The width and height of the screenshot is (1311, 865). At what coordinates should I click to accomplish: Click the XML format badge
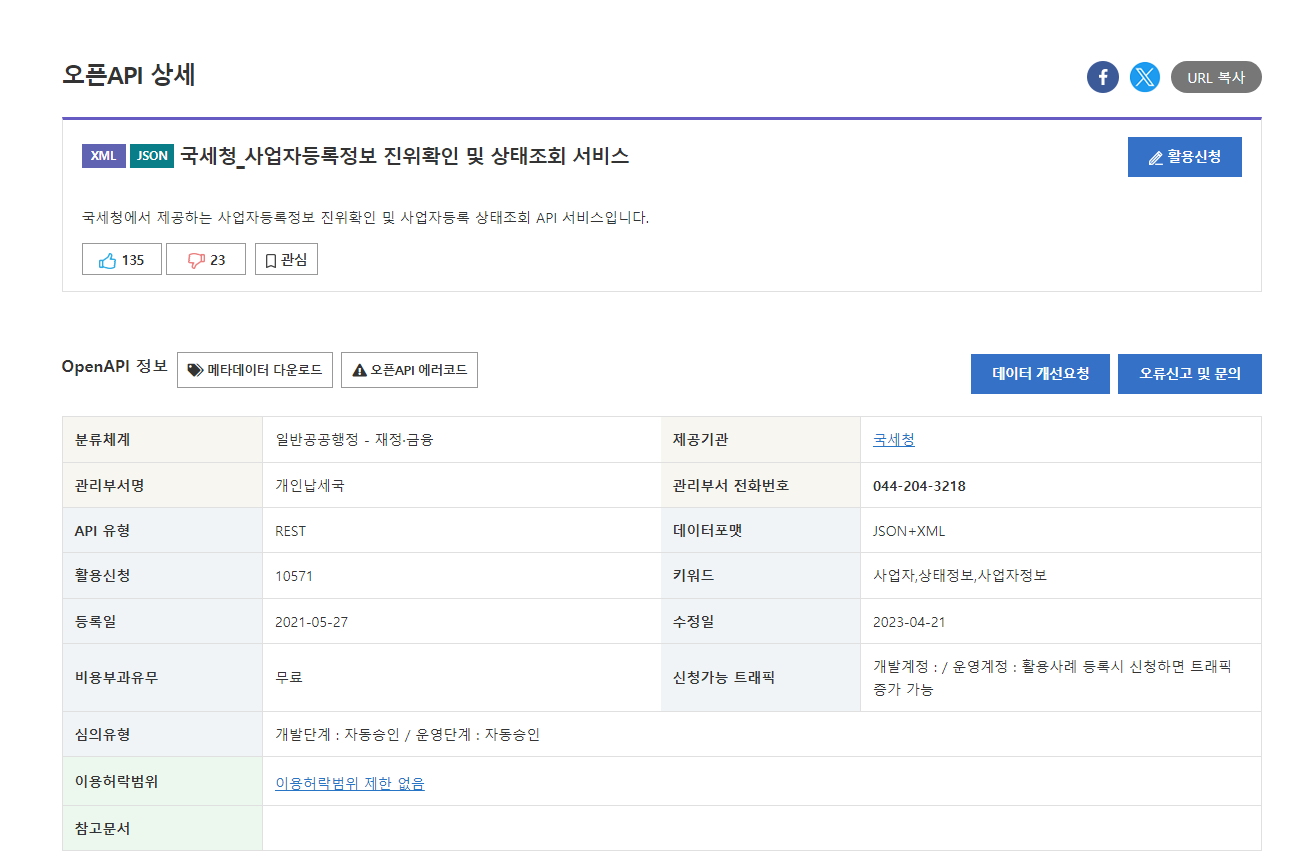point(104,156)
